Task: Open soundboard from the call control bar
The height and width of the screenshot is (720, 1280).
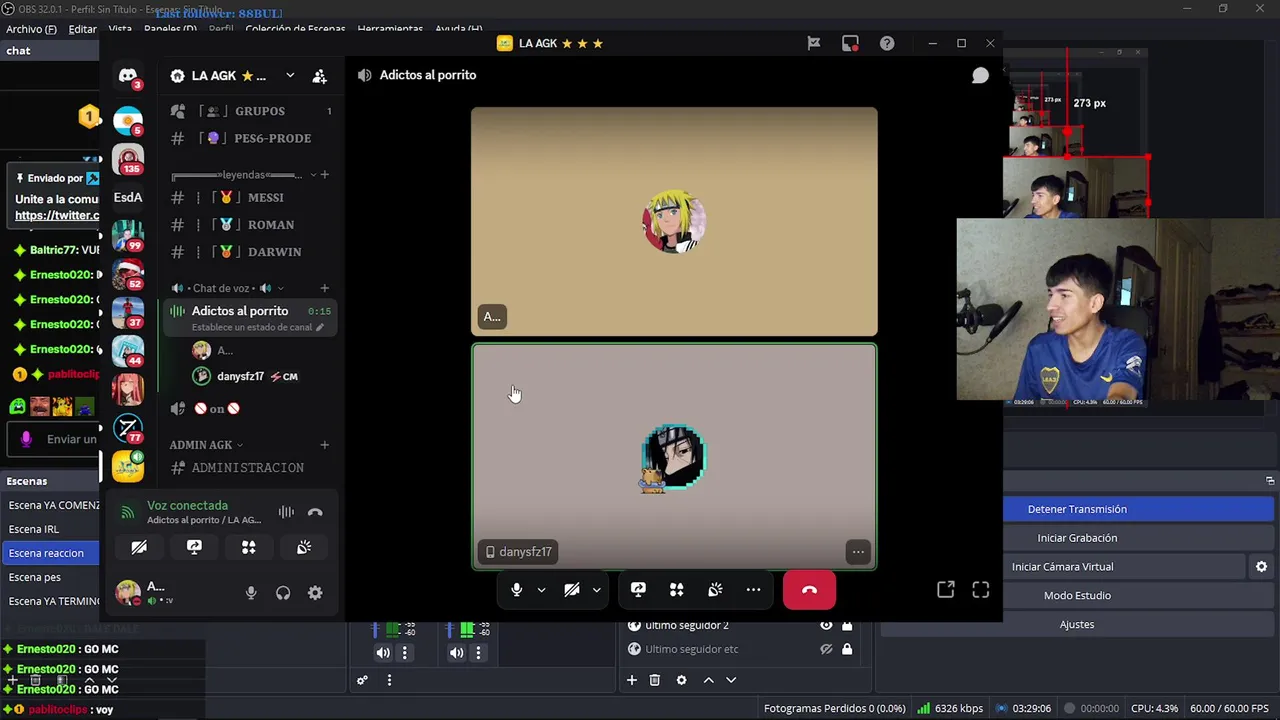Action: coord(715,590)
